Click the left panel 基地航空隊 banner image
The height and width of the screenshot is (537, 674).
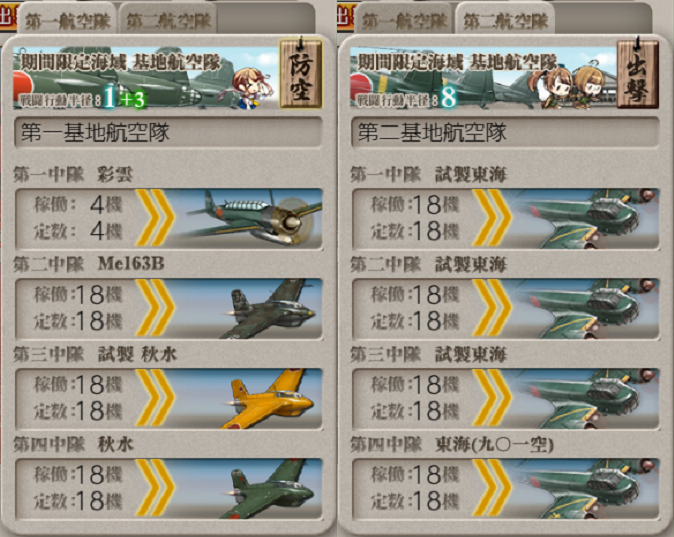pyautogui.click(x=146, y=77)
